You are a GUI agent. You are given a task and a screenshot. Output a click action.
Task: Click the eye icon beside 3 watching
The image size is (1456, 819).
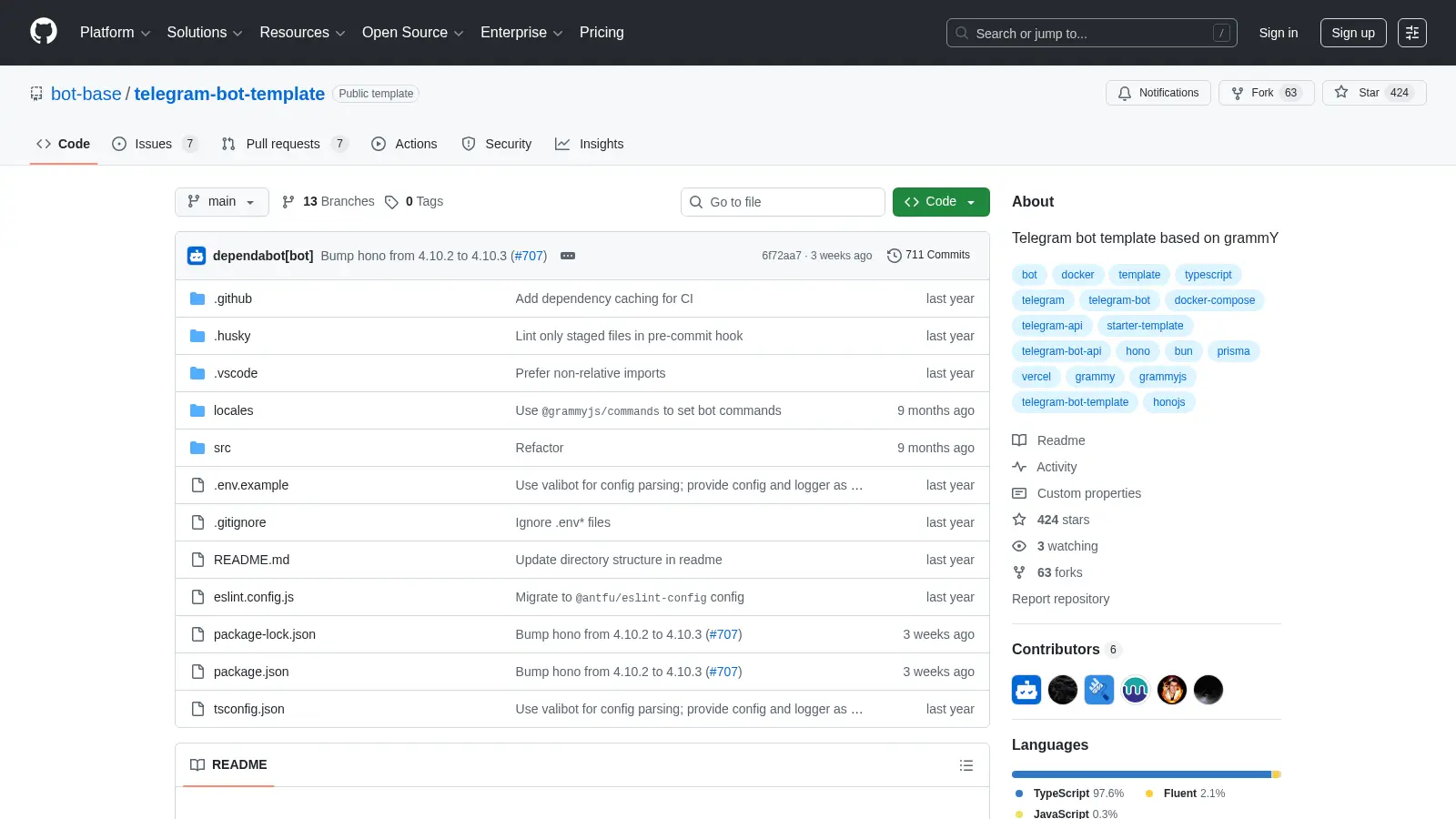[x=1019, y=546]
